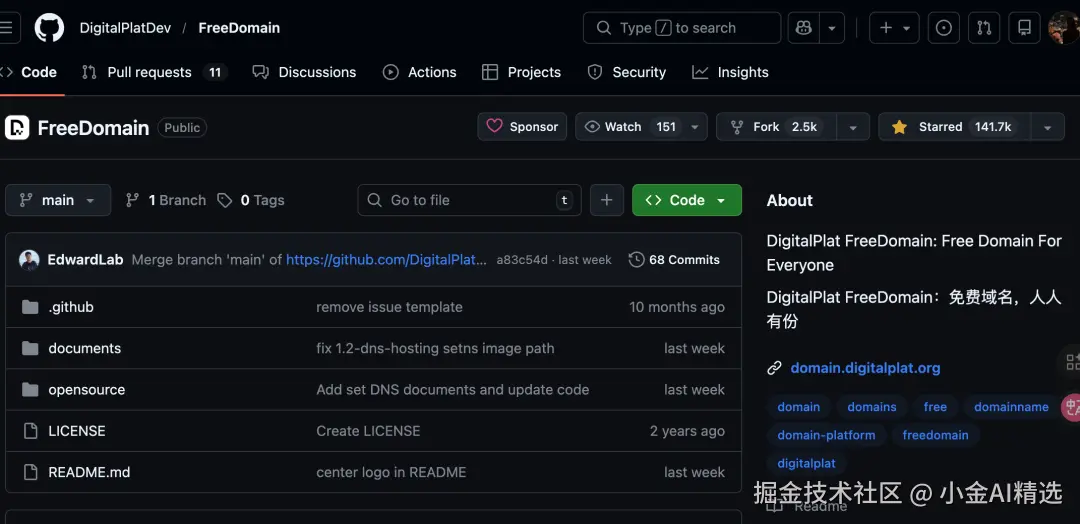Open the hamburger navigation menu
1080x524 pixels.
[x=8, y=28]
